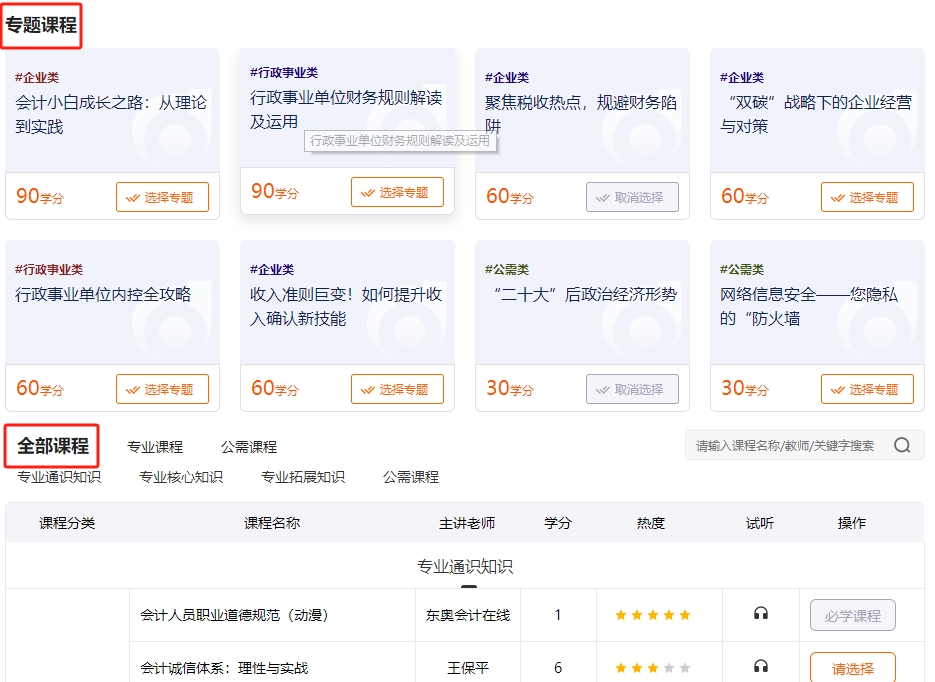Viewport: 935px width, 682px height.
Task: Select the 网络信息安全 topic
Action: tap(869, 388)
